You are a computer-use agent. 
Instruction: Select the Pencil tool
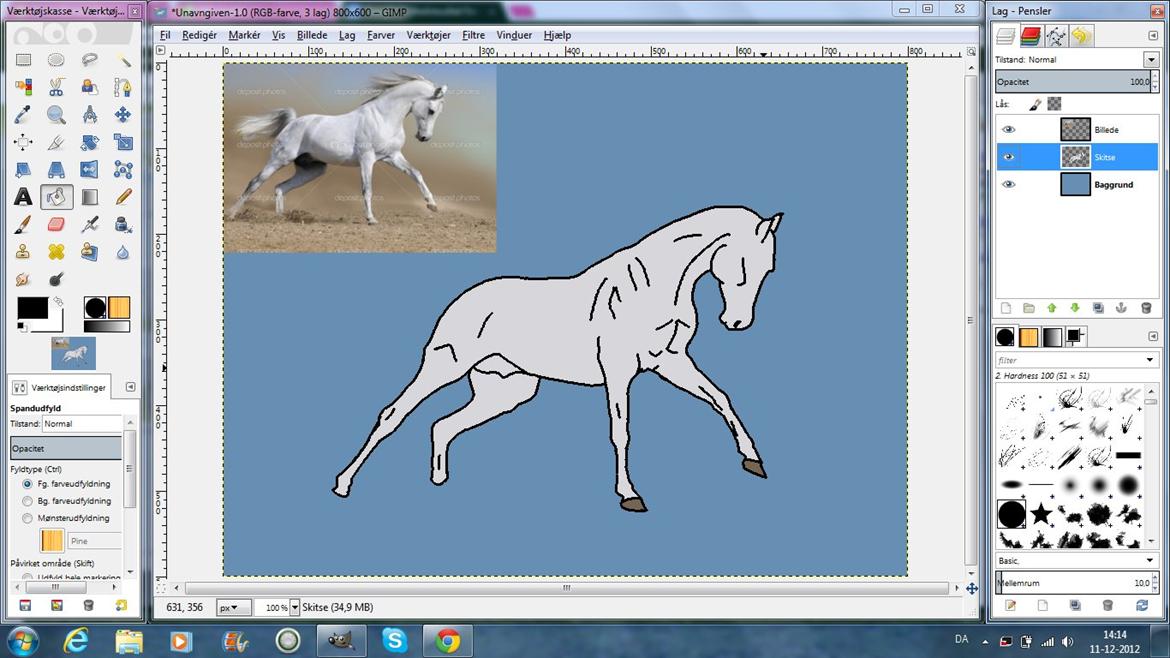tap(123, 197)
